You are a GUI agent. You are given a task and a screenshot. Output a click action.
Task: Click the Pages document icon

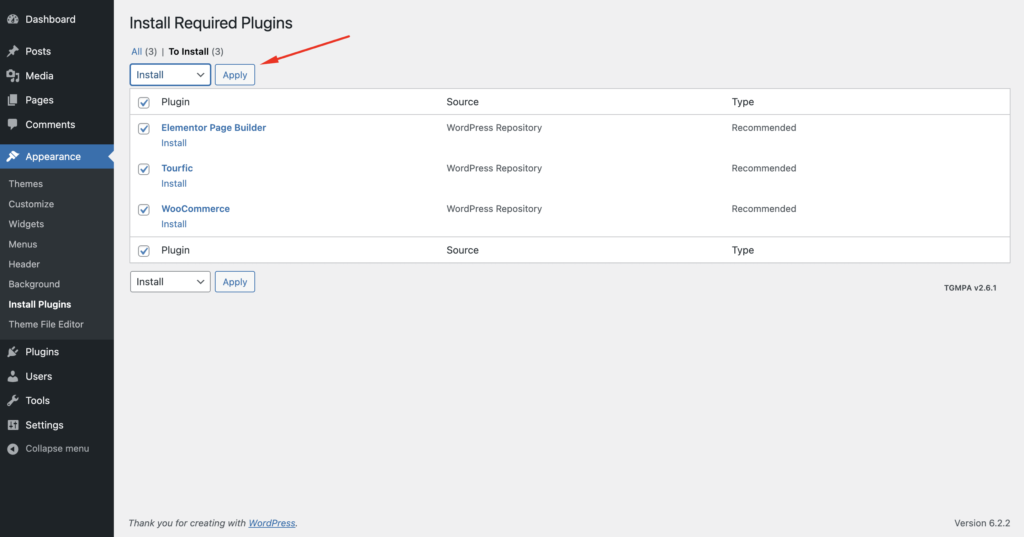[x=12, y=100]
